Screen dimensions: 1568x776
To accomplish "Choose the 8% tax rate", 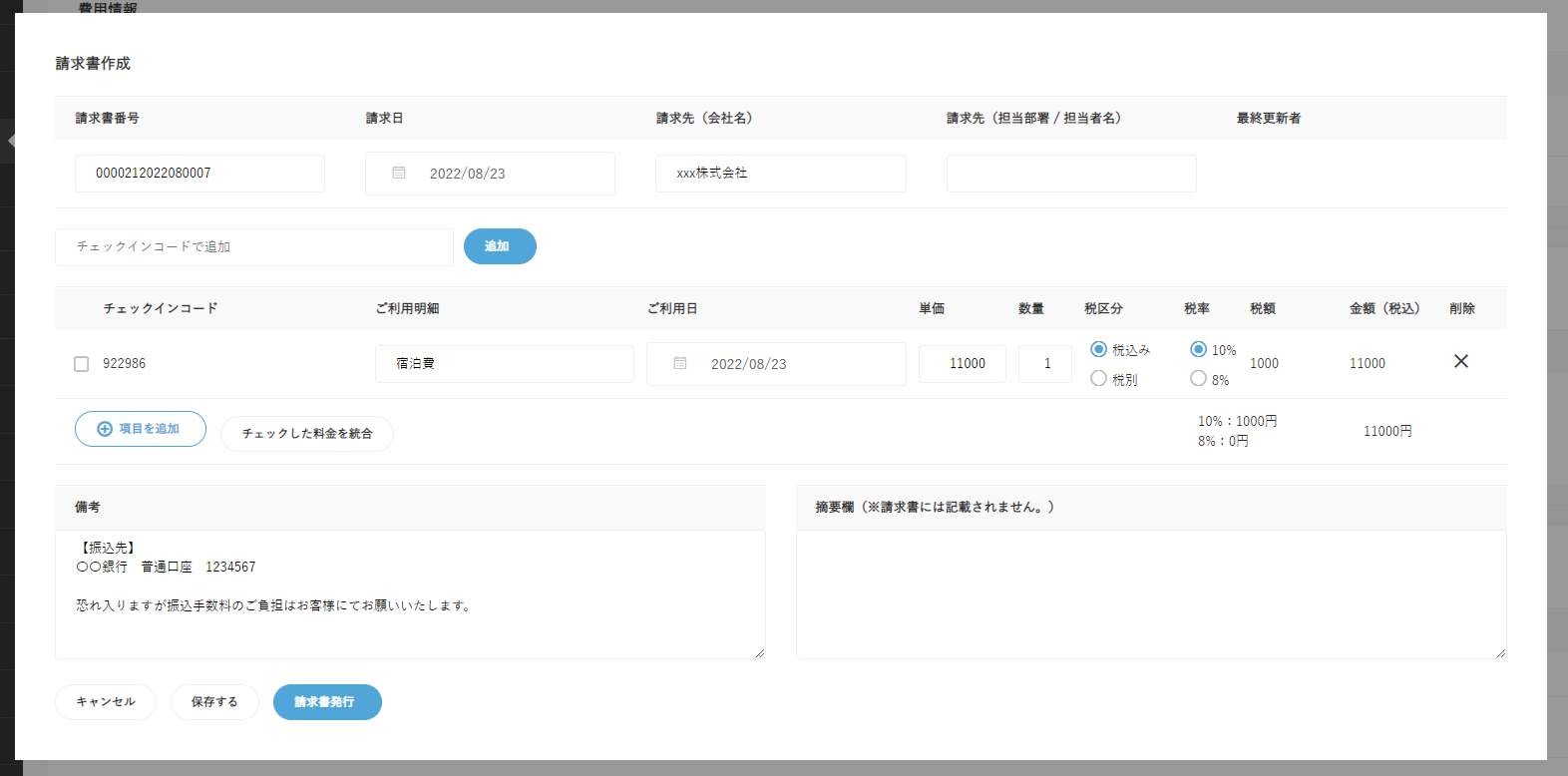I will [x=1198, y=379].
